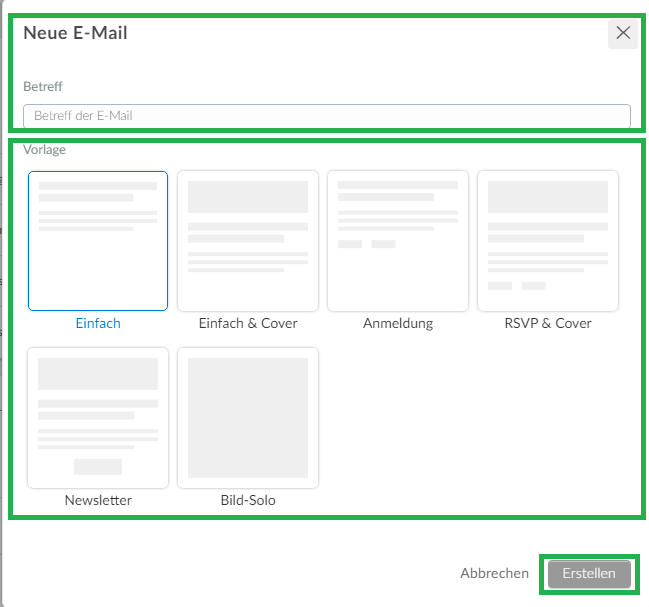Screen dimensions: 649x607
Task: Choose the Einfach & Cover template thumbnail
Action: pyautogui.click(x=248, y=241)
